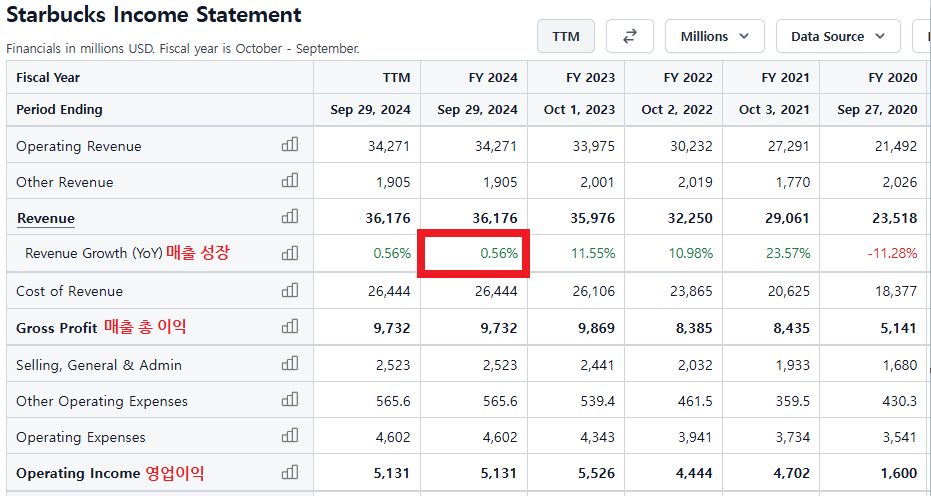Click the FY 2020 column header

[892, 78]
